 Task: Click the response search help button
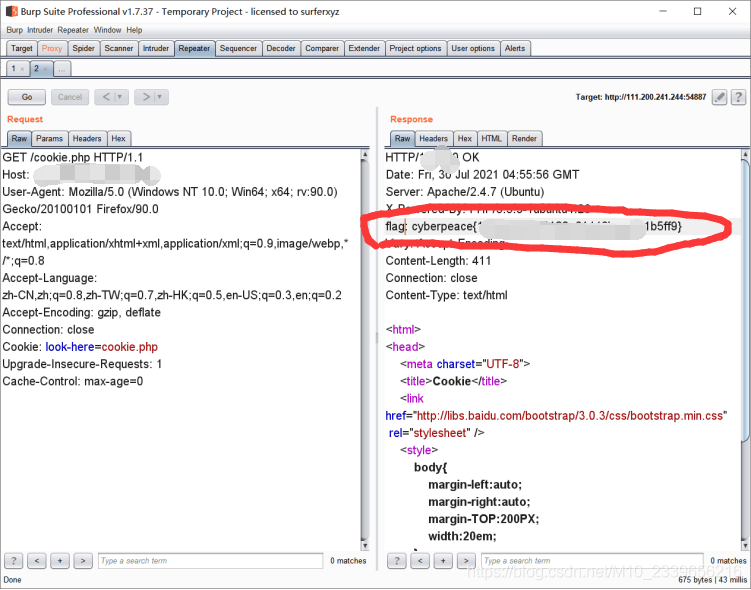[x=397, y=560]
